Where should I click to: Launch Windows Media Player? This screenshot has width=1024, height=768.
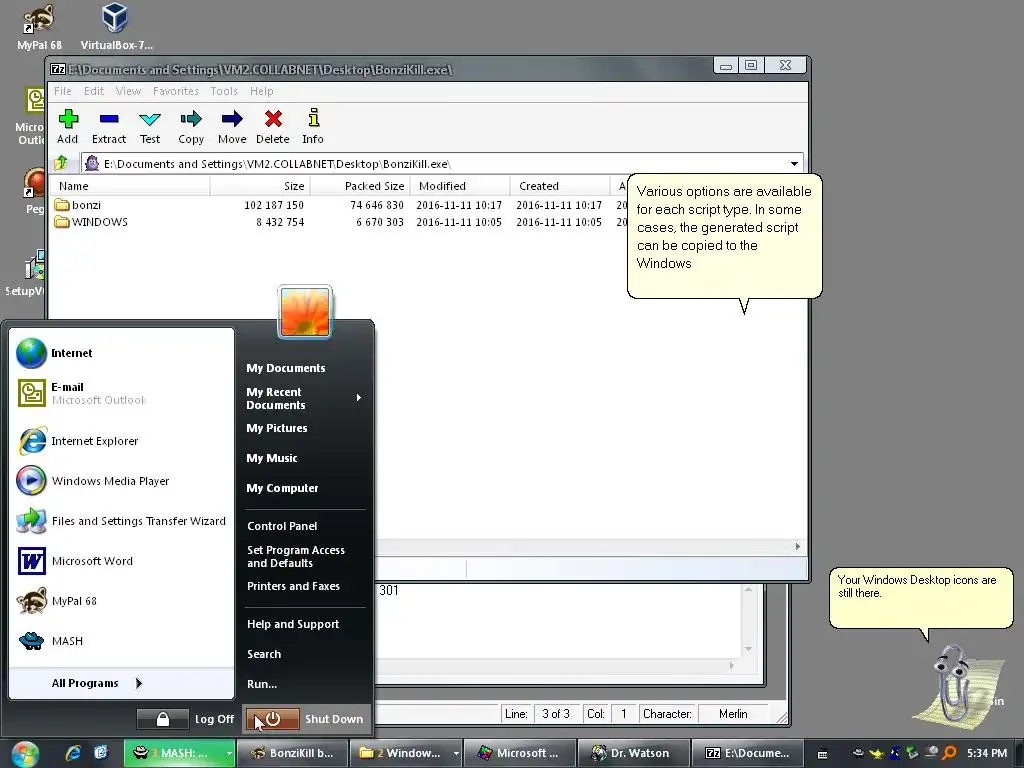point(121,481)
